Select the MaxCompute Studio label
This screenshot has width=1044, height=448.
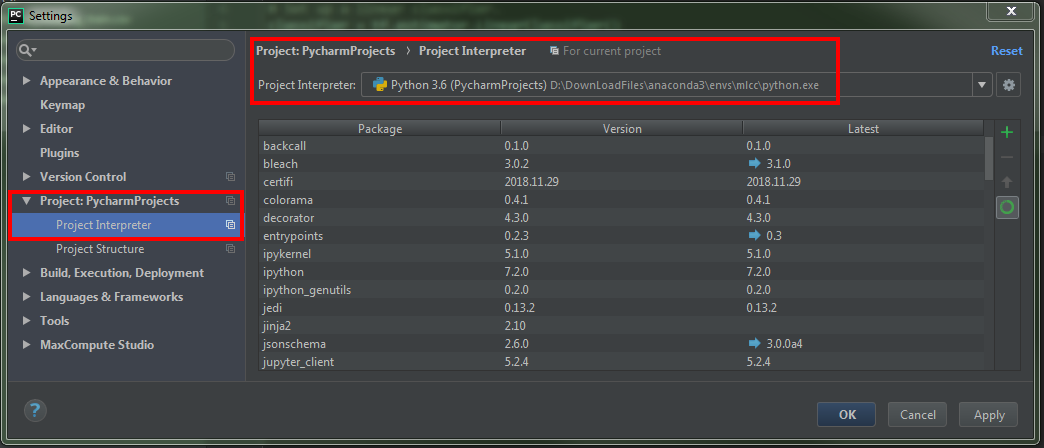[x=97, y=345]
